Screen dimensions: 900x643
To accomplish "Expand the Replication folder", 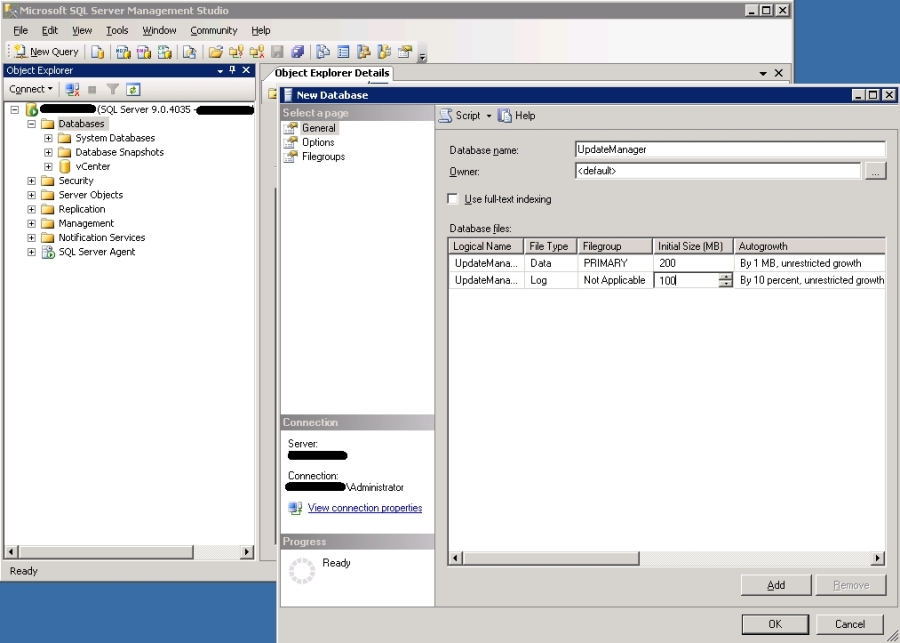I will pyautogui.click(x=32, y=209).
